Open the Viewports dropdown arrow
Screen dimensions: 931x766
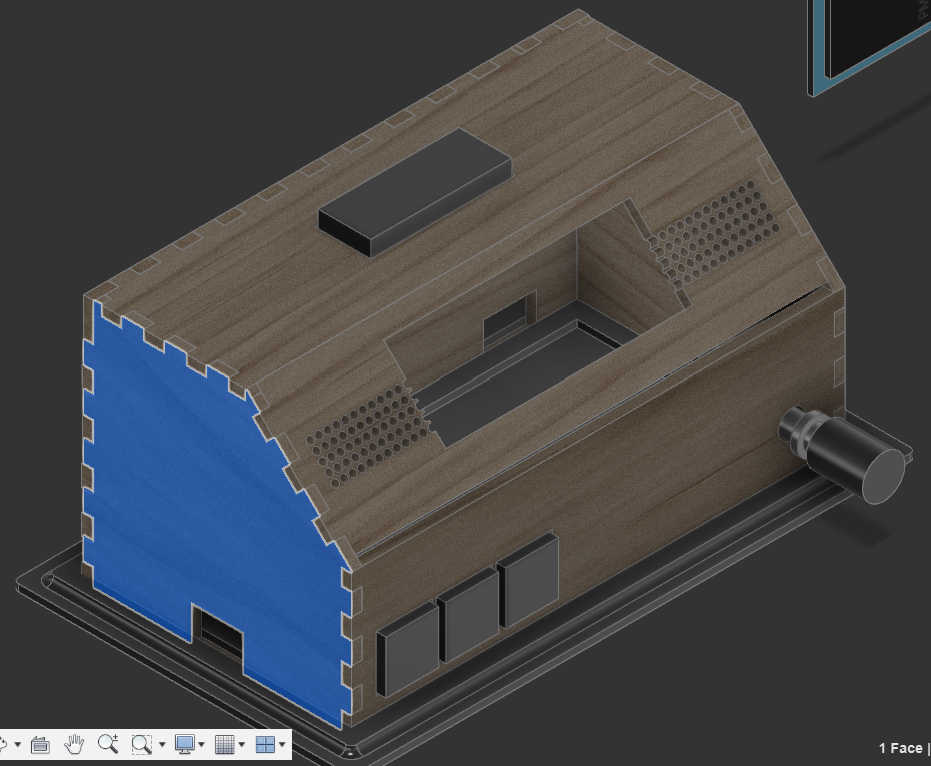pyautogui.click(x=282, y=745)
